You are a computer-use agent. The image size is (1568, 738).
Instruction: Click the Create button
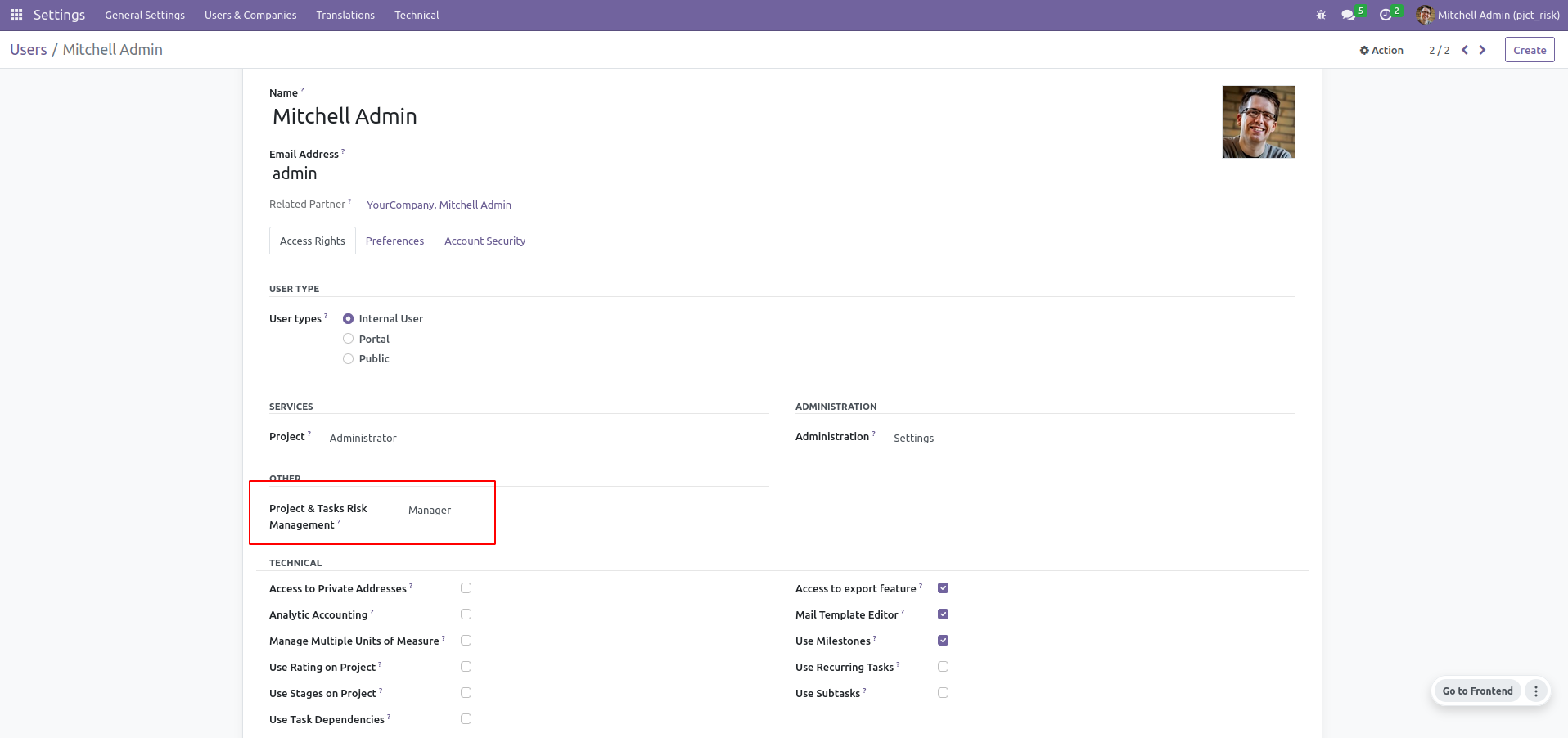[1529, 50]
